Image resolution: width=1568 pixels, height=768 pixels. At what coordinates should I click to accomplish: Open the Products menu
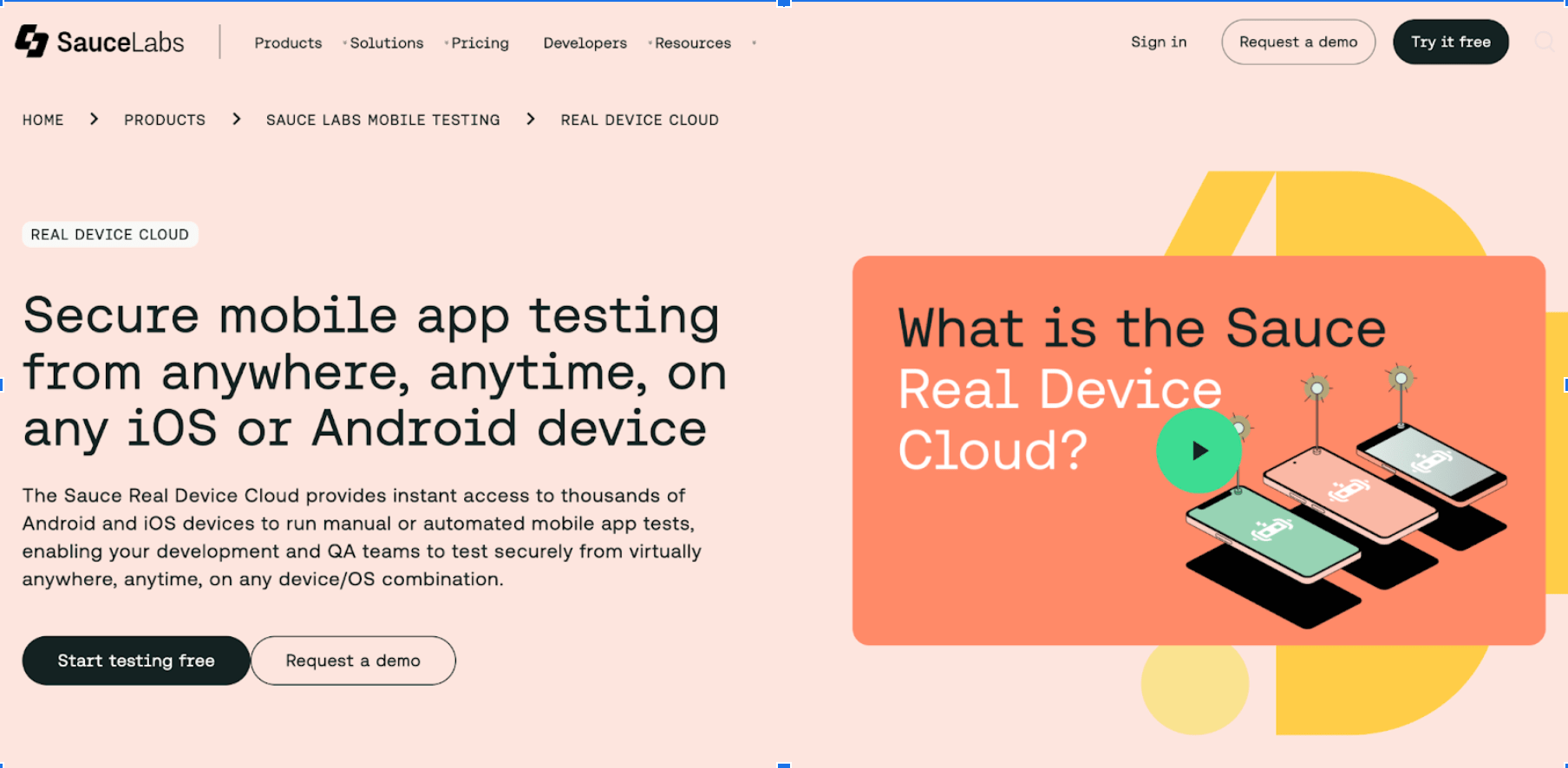coord(288,42)
